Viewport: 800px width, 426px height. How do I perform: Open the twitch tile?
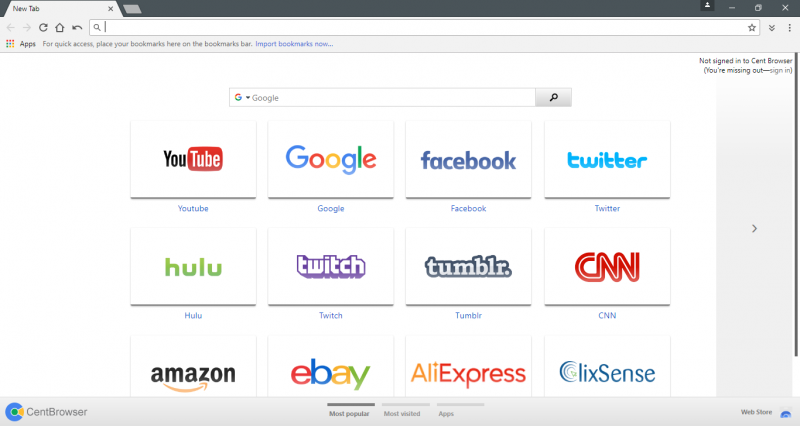(331, 266)
